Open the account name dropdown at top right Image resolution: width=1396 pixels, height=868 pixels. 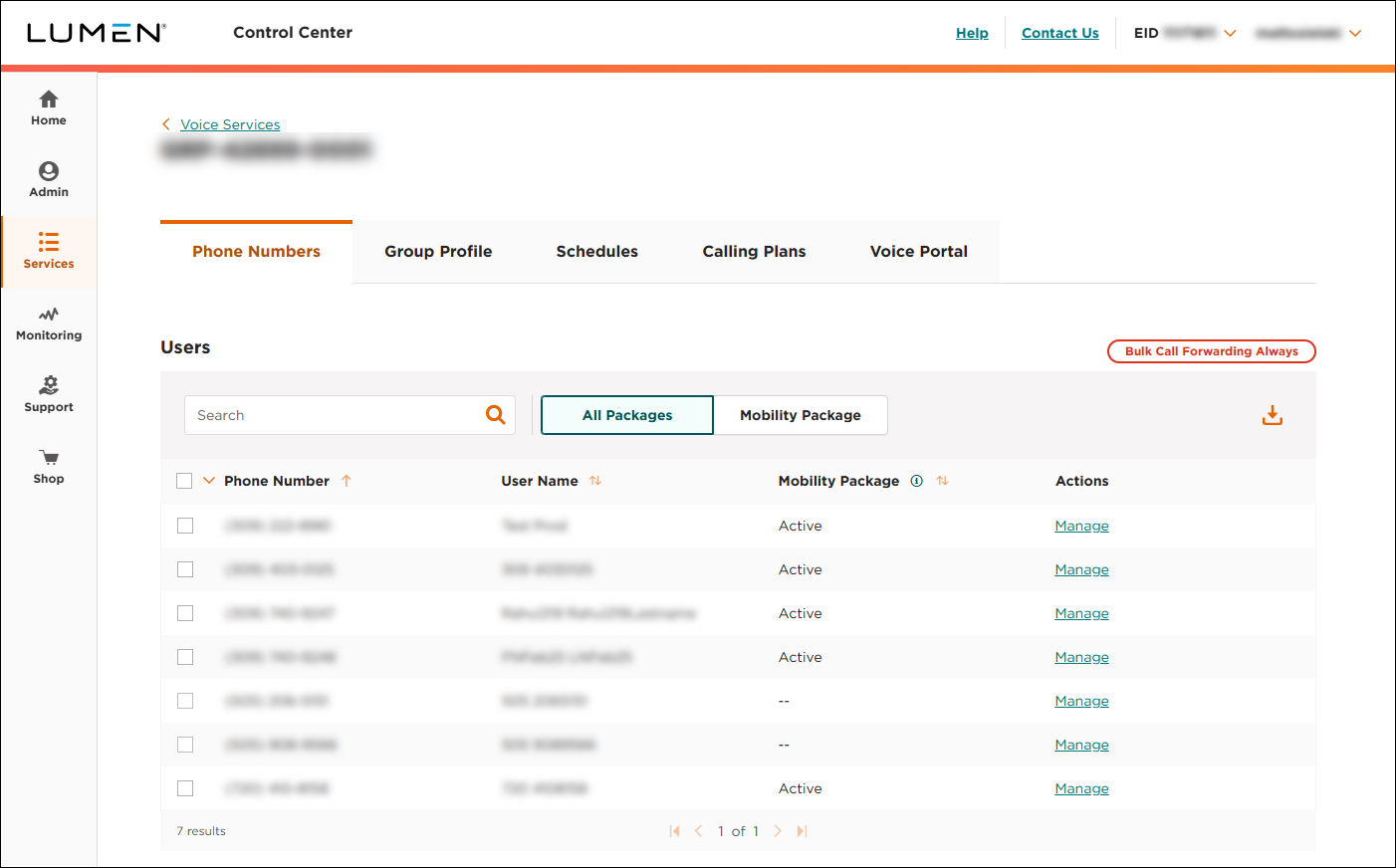tap(1355, 33)
